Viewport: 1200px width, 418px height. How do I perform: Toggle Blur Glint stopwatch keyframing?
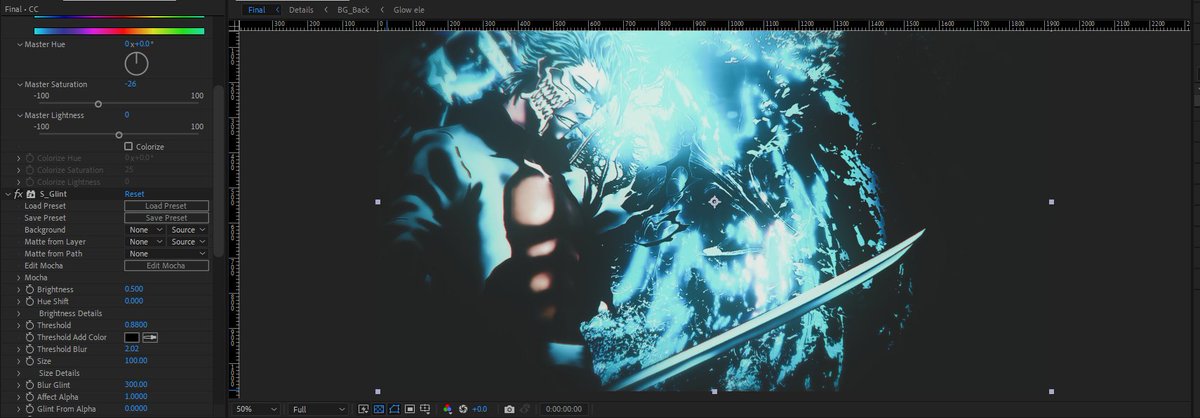[30, 385]
